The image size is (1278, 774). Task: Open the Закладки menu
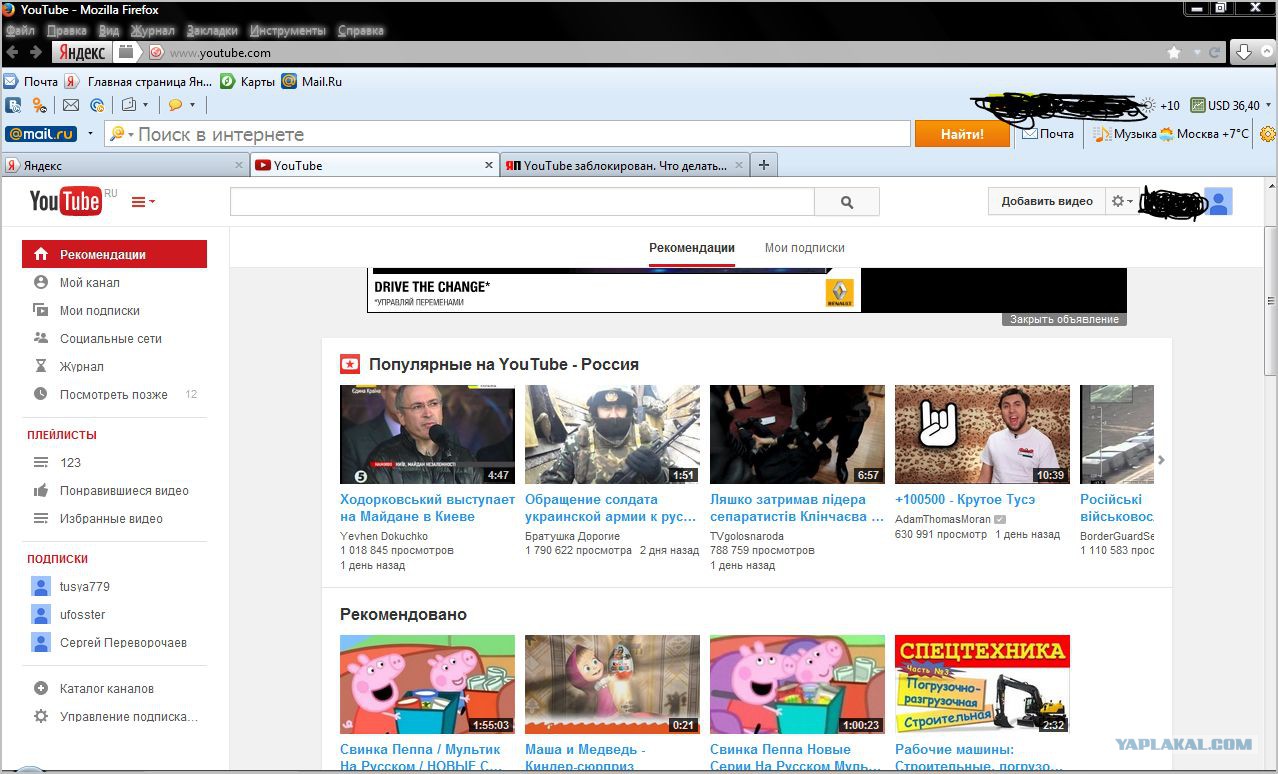point(212,30)
